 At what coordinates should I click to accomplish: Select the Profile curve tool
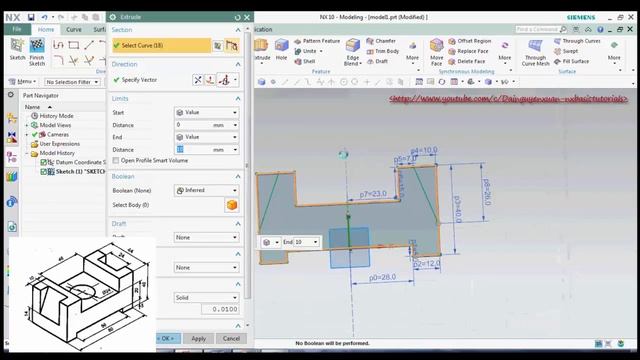coord(58,45)
